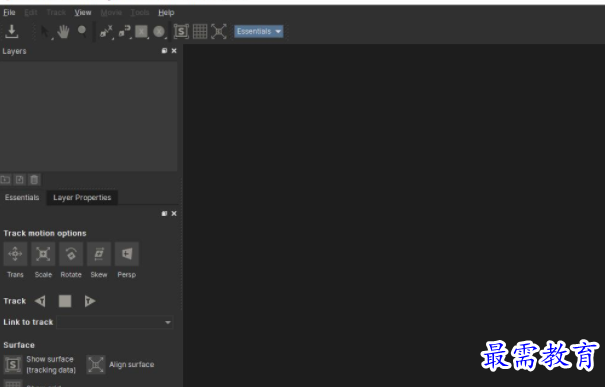Image resolution: width=605 pixels, height=387 pixels.
Task: Toggle Trans track motion option
Action: pos(15,254)
